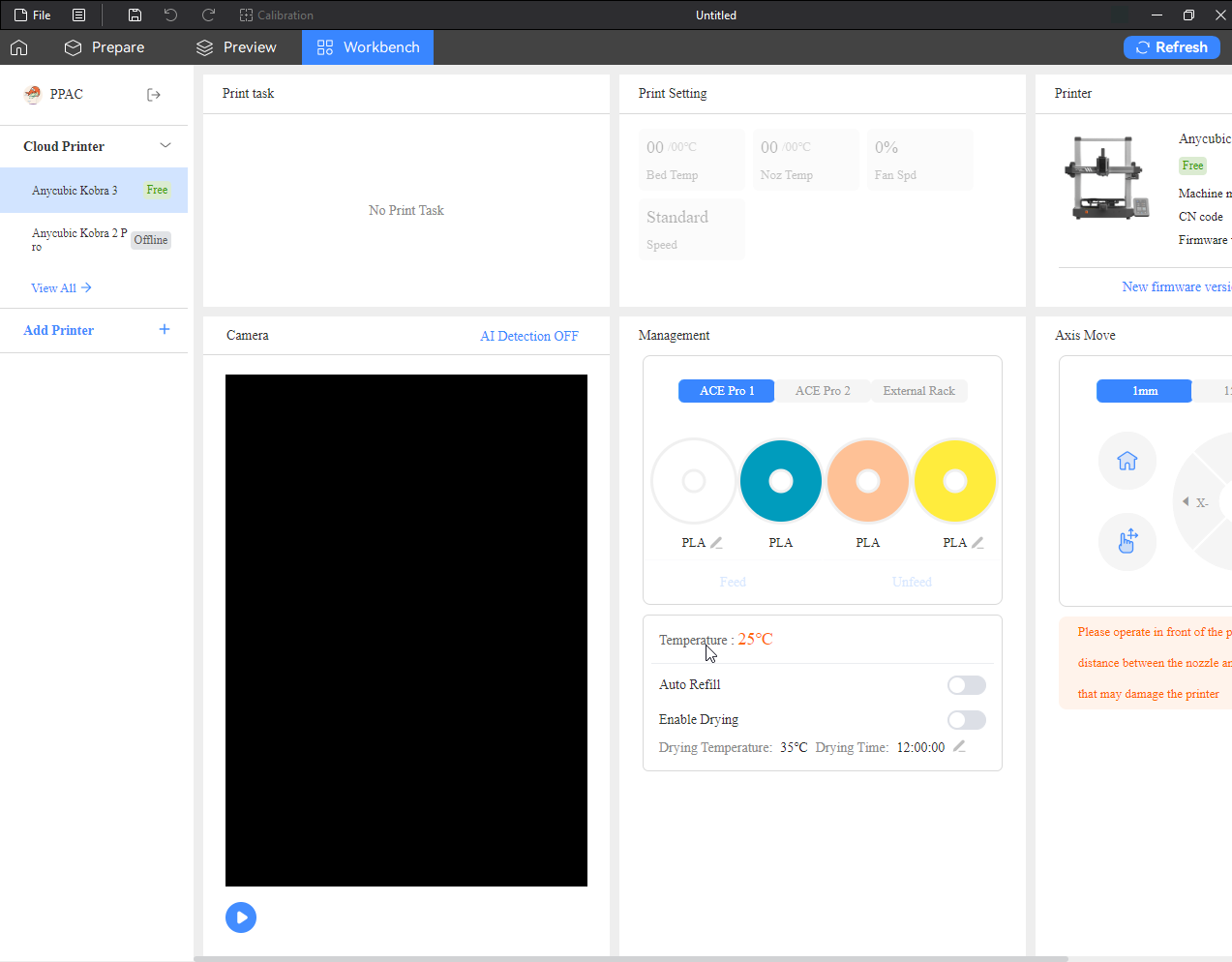Image resolution: width=1232 pixels, height=962 pixels.
Task: Click the Refresh button
Action: coord(1171,47)
